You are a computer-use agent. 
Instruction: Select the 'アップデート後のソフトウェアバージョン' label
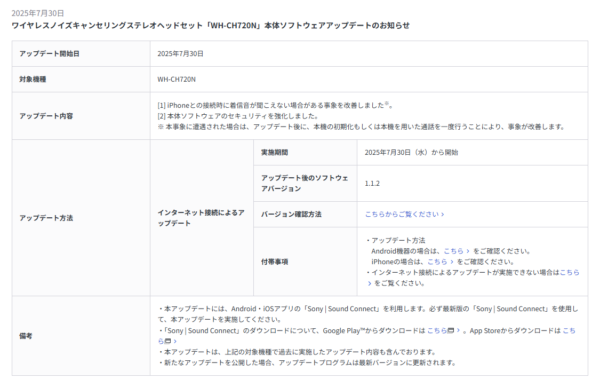point(305,183)
